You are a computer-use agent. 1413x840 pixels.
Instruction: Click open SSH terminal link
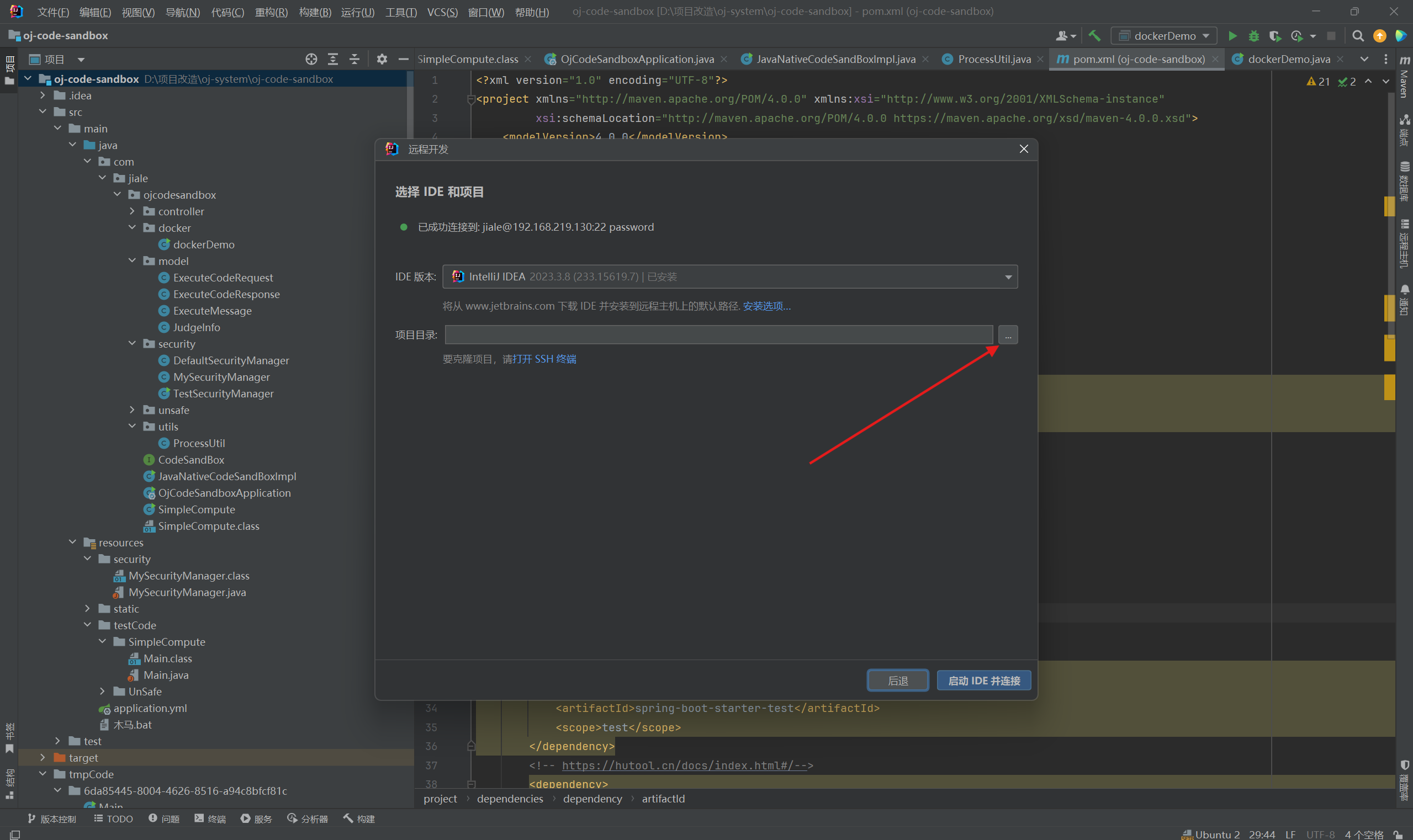pos(544,359)
